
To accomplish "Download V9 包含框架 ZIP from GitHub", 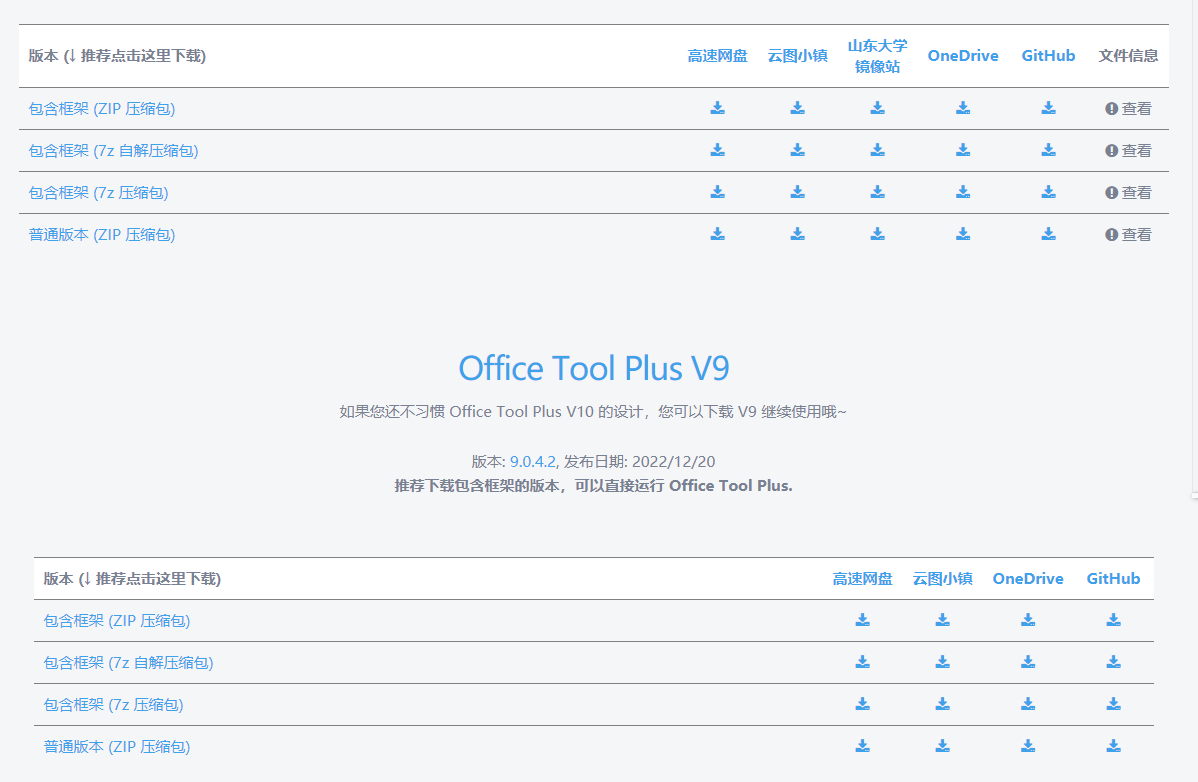I will (x=1114, y=620).
